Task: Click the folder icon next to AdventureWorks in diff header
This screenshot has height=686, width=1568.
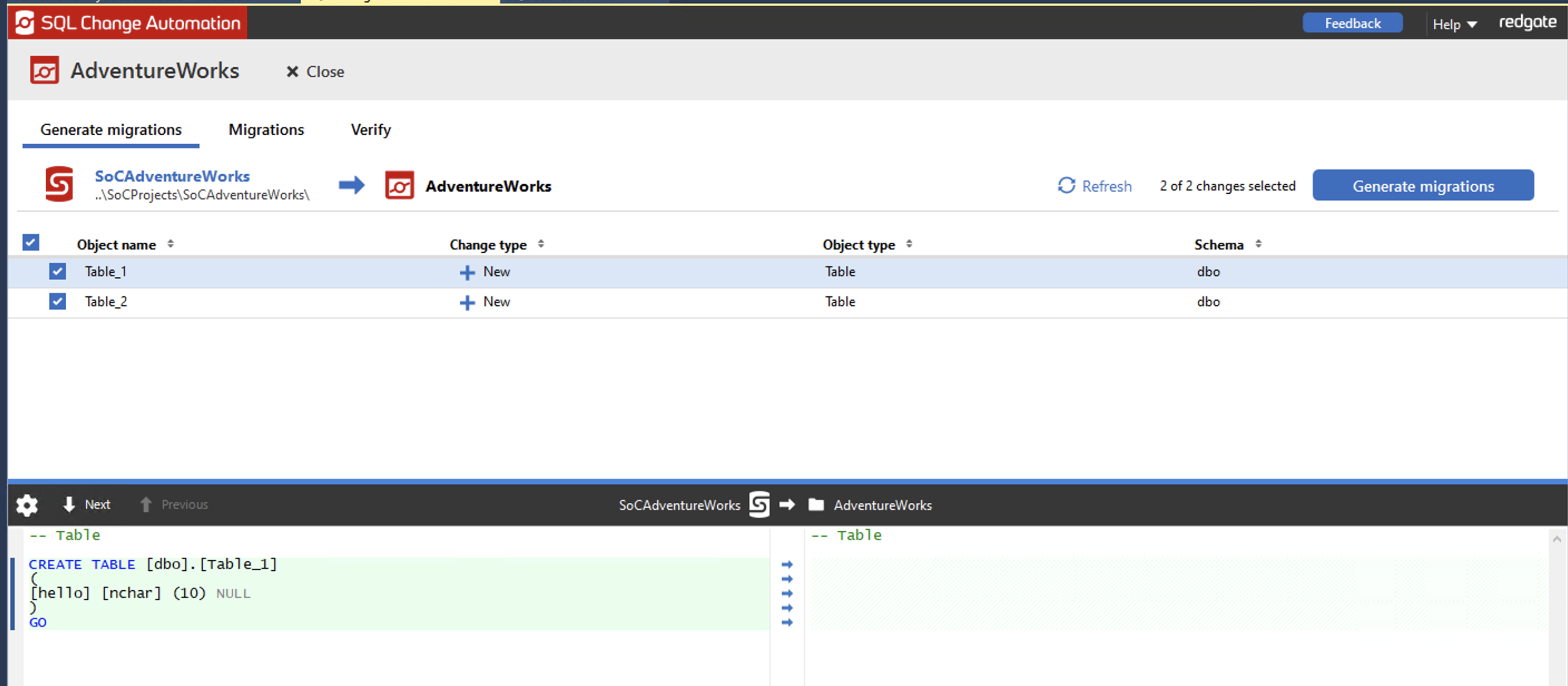Action: pos(816,504)
